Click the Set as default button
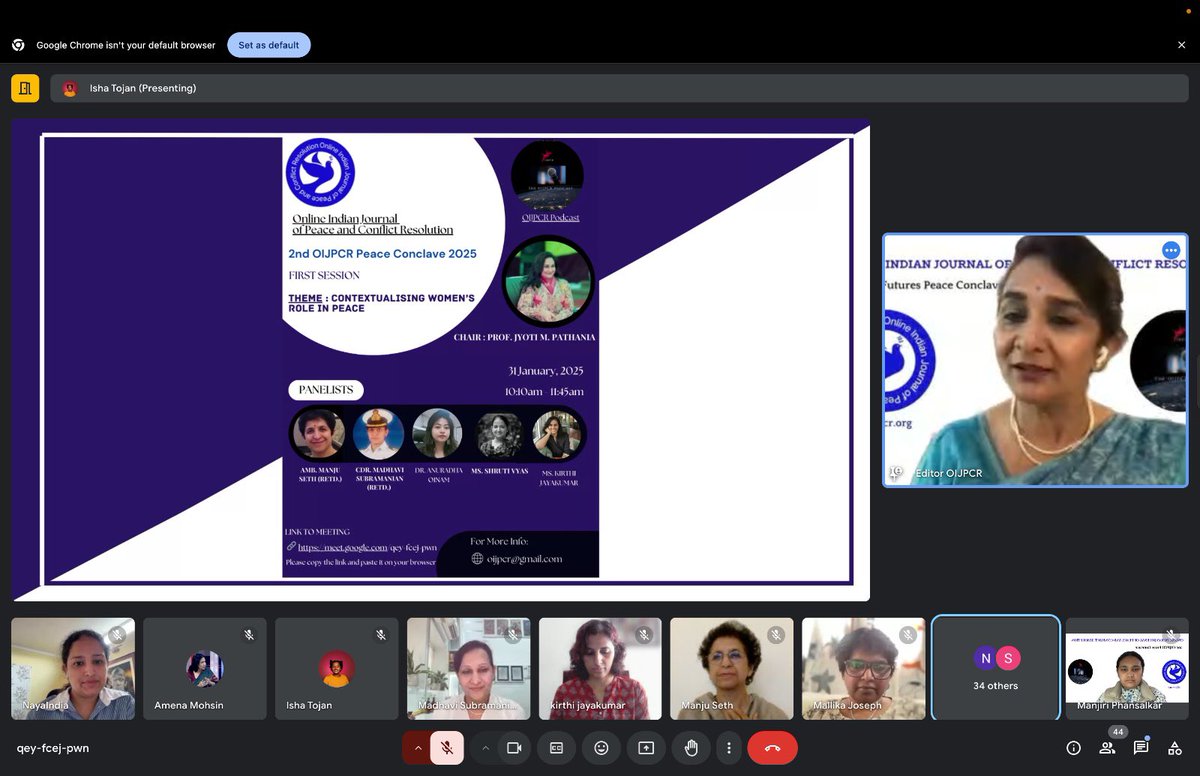The image size is (1200, 776). tap(269, 45)
